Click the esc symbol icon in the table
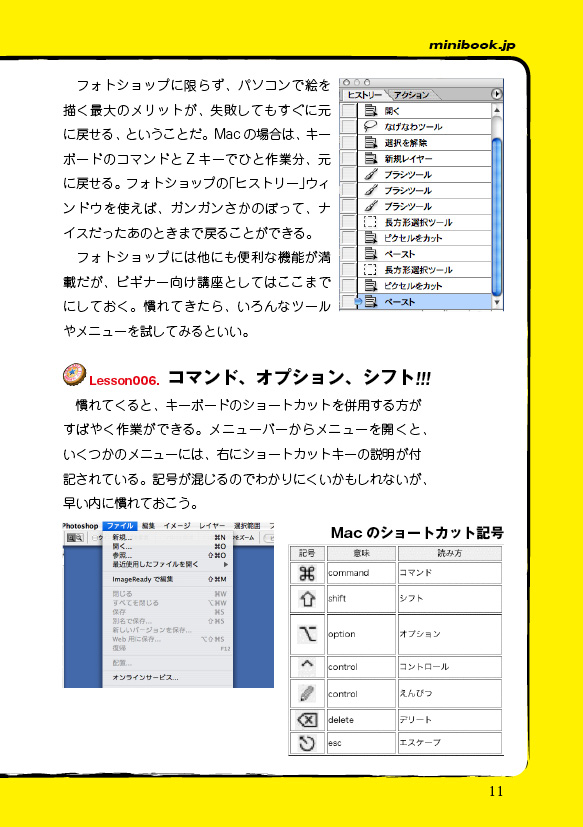This screenshot has width=583, height=827. 307,743
